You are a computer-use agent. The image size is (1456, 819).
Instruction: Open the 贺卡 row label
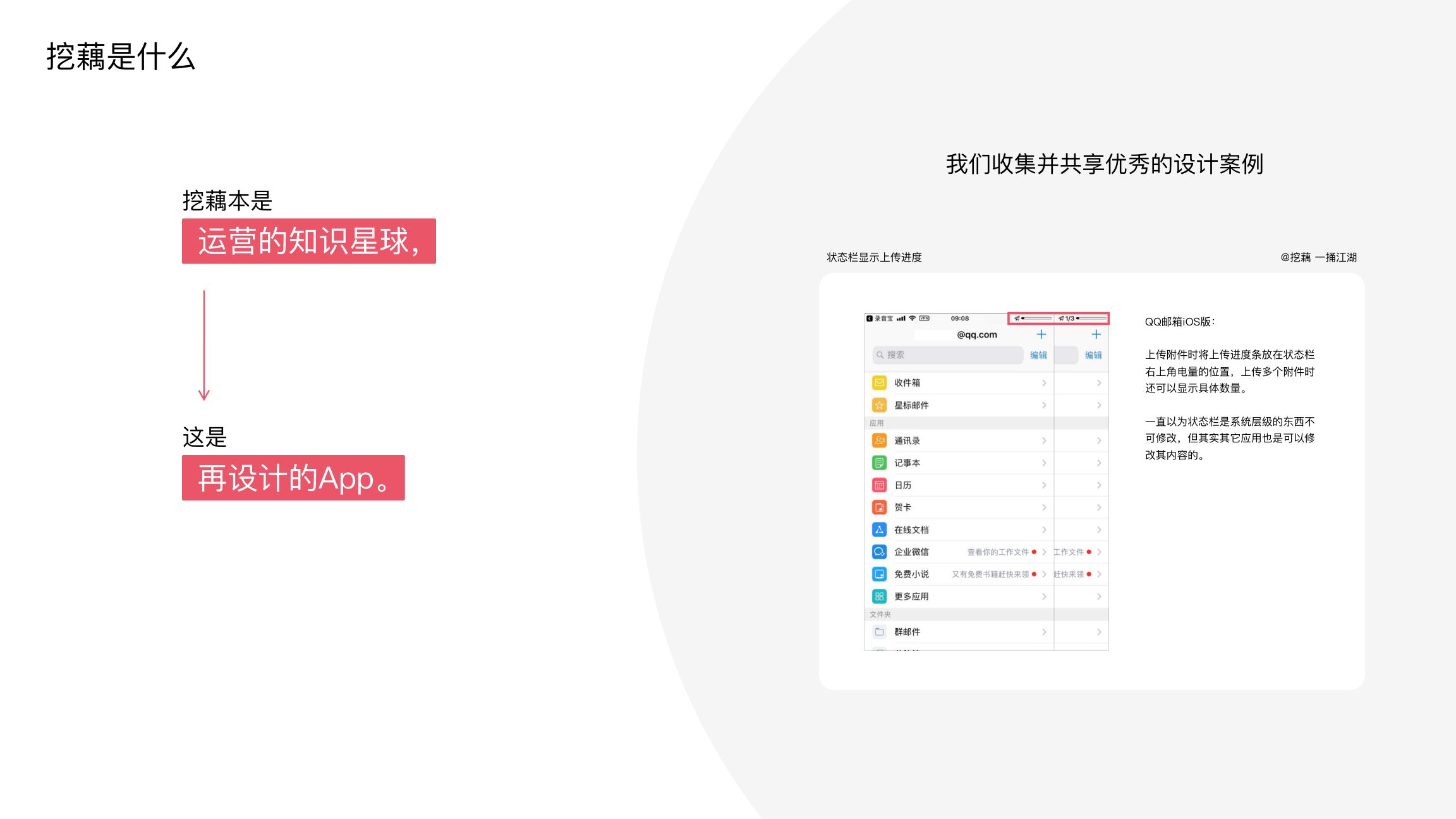click(x=902, y=507)
